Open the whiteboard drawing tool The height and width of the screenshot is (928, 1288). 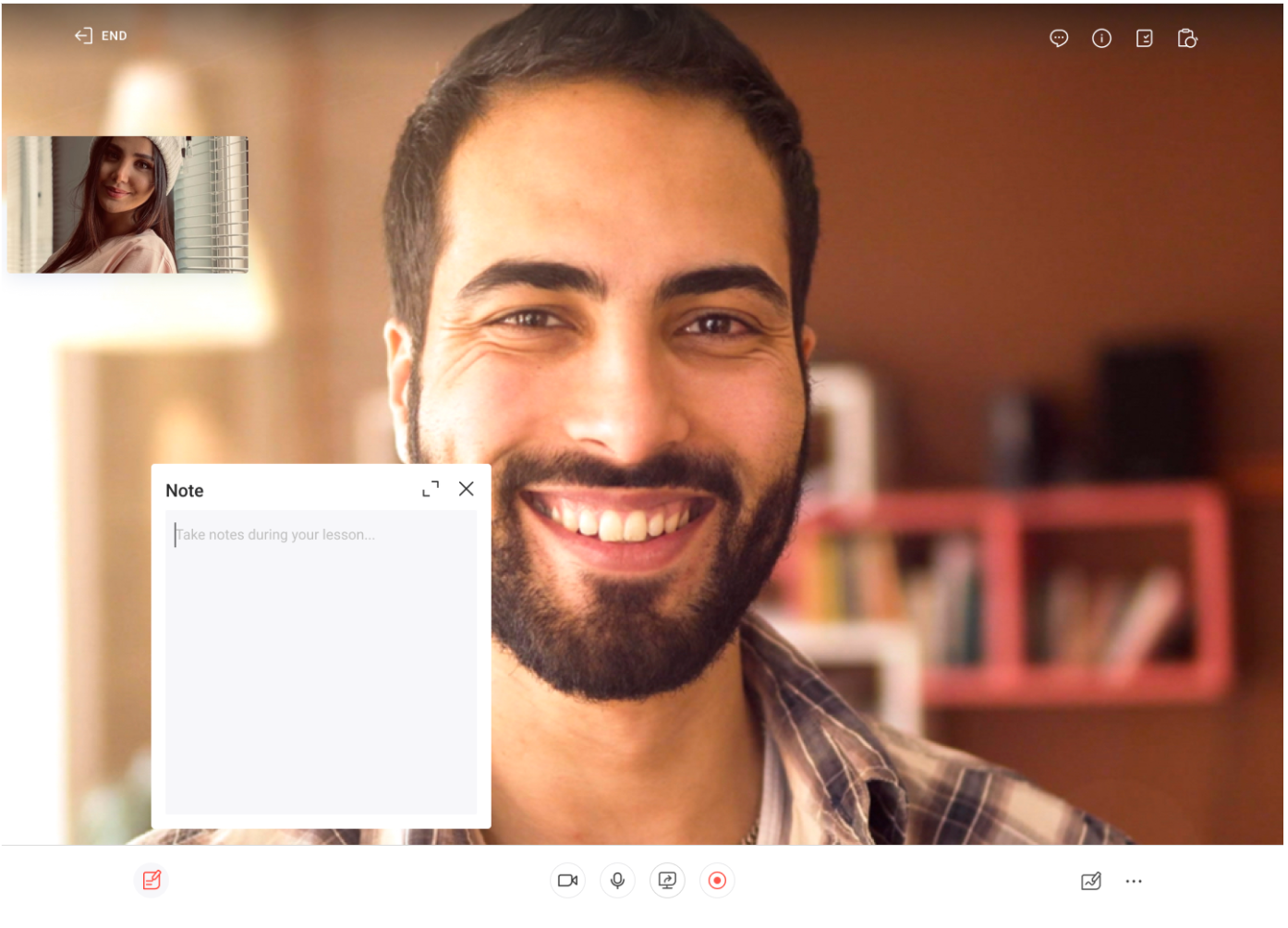tap(1091, 881)
